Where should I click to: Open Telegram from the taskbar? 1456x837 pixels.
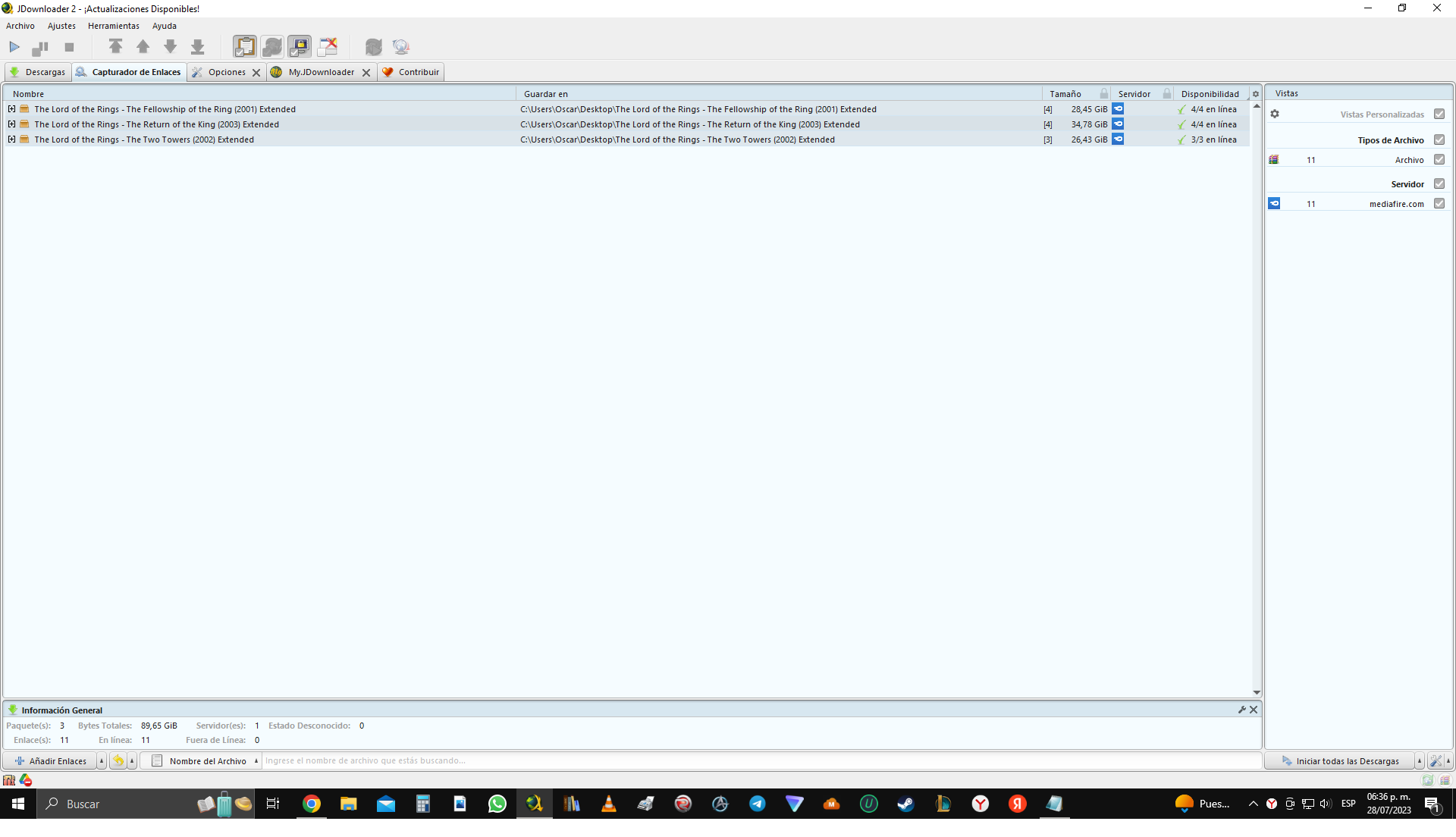[758, 804]
